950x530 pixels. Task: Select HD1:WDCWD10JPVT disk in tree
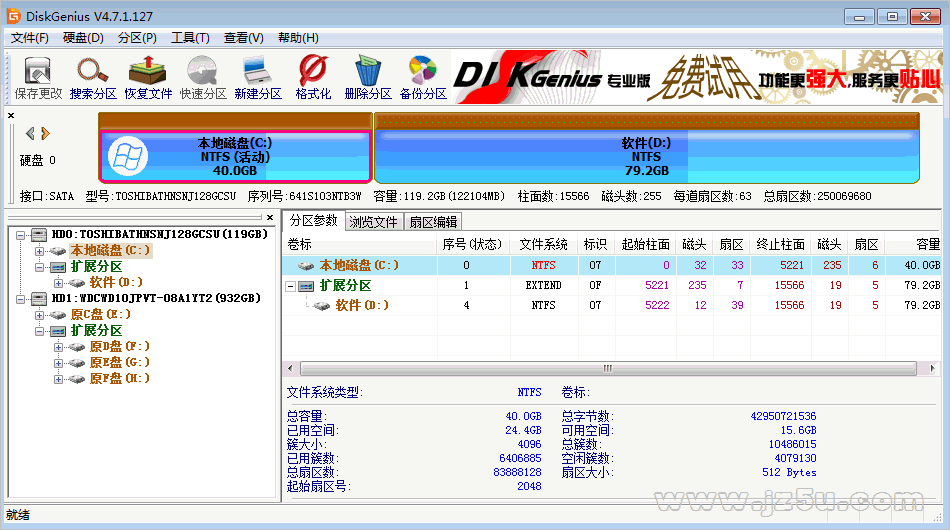[156, 298]
